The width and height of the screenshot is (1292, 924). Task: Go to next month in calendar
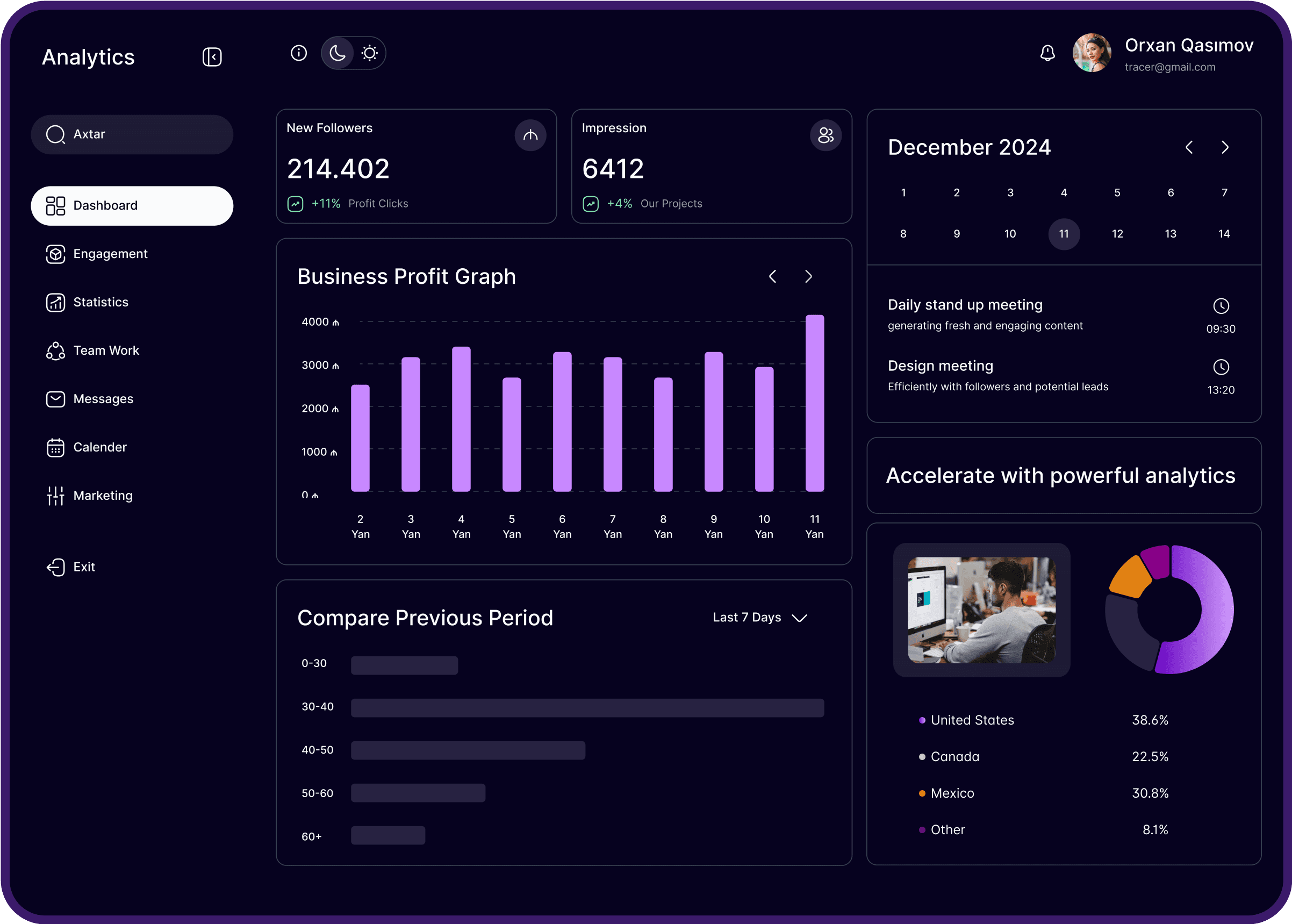[x=1225, y=148]
